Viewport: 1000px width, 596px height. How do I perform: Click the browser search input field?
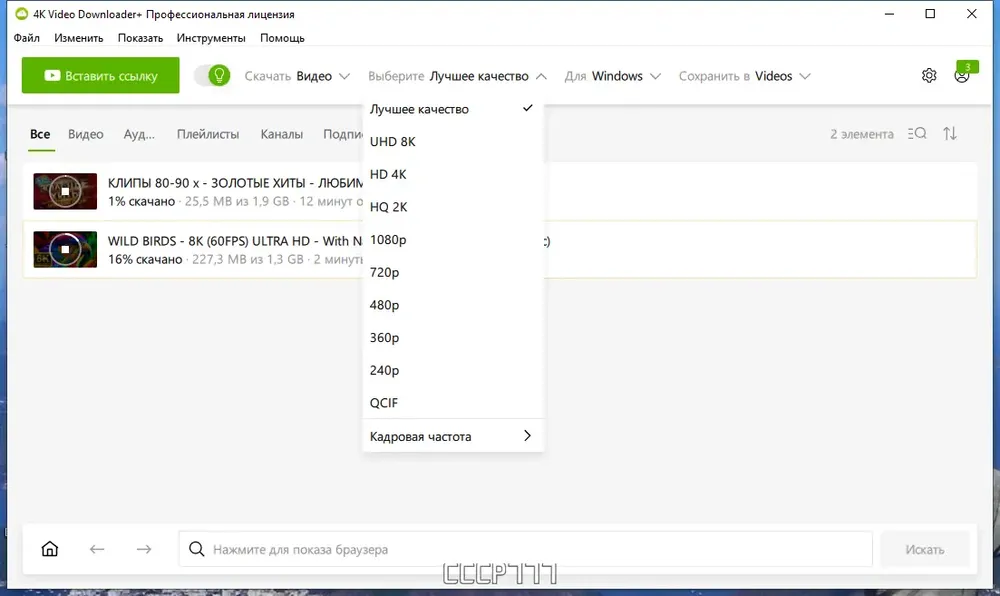526,549
